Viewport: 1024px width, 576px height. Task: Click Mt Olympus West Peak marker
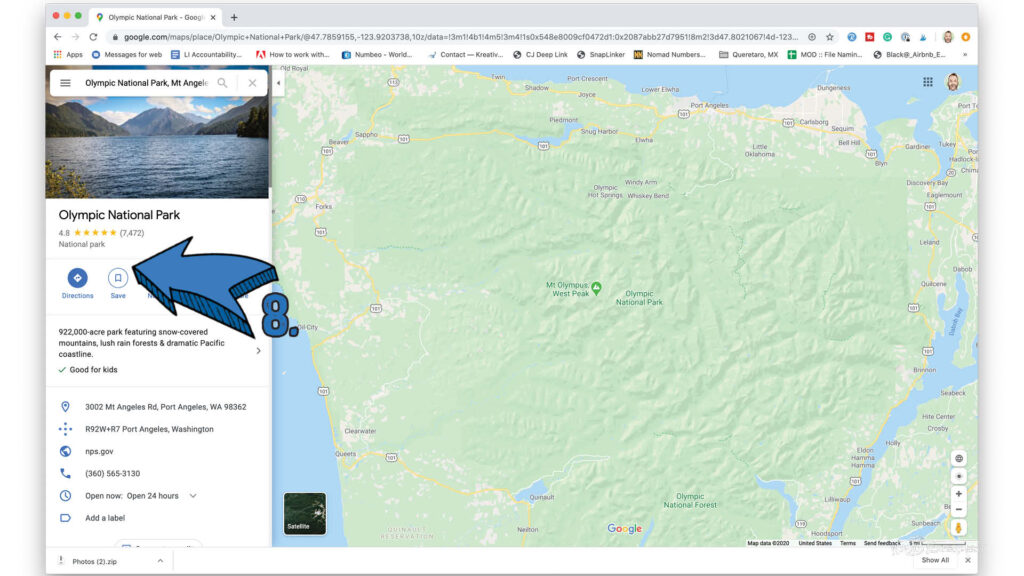point(596,288)
